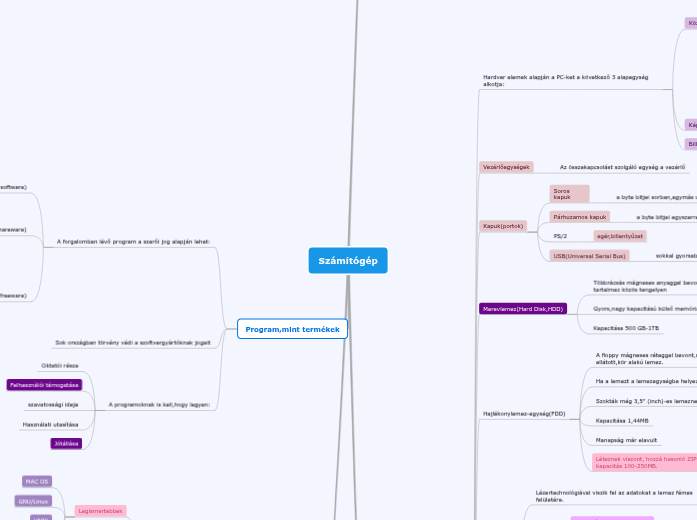Select the Hajlékonylemez-egység(FDD) node
The height and width of the screenshot is (520, 697).
pyautogui.click(x=524, y=412)
